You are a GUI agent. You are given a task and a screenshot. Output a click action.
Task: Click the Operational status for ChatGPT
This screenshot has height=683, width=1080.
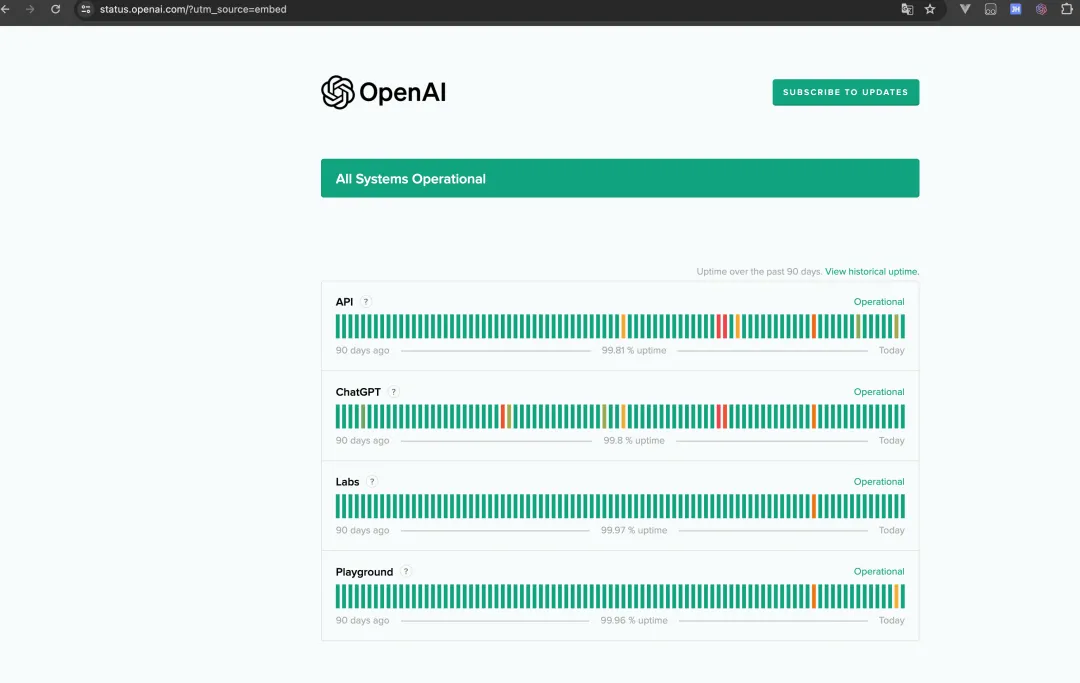click(x=879, y=392)
